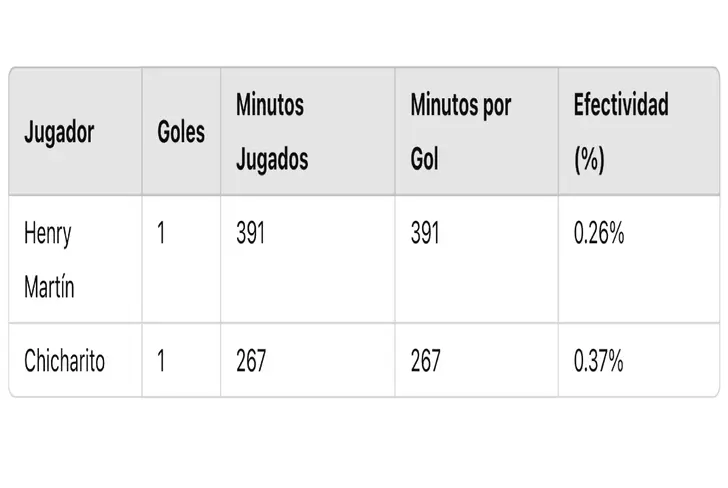Click Chicharito's Goles value
Viewport: 728px width, 488px height.
163,361
